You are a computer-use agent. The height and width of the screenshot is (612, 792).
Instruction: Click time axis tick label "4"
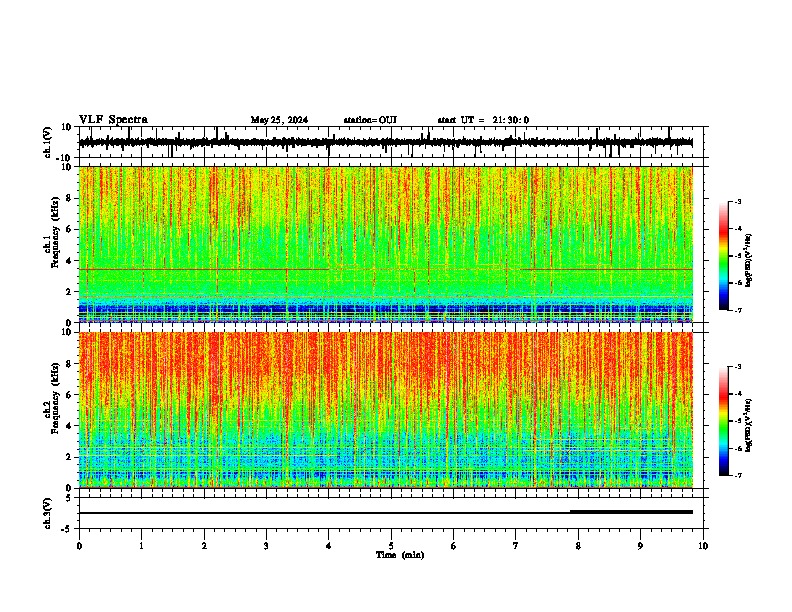click(x=329, y=546)
